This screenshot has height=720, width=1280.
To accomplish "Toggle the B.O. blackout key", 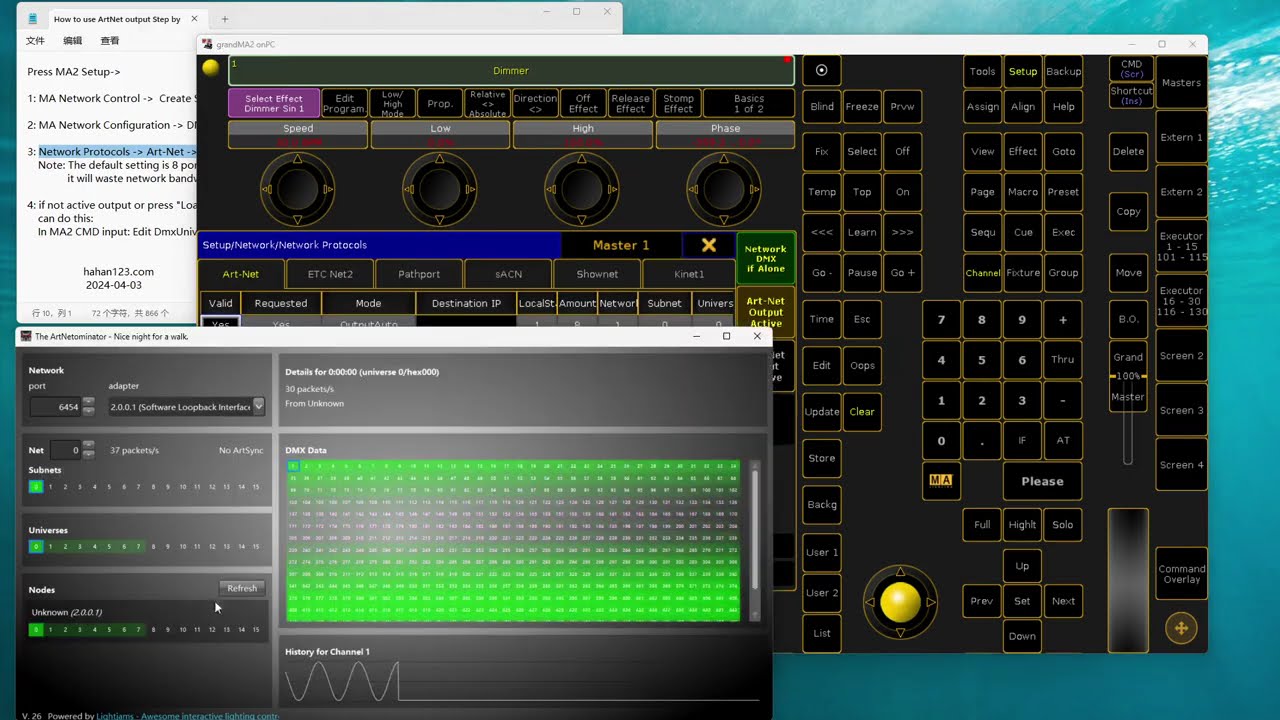I will 1128,319.
